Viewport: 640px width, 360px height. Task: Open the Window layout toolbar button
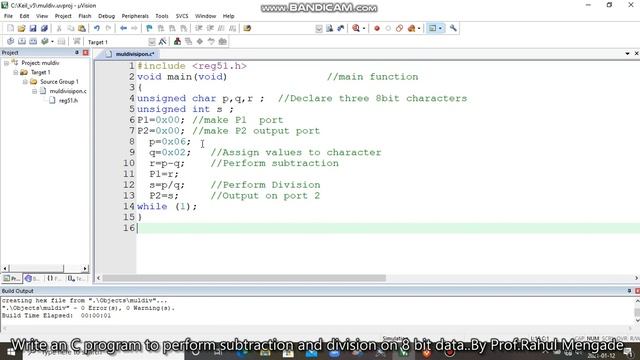coord(432,28)
